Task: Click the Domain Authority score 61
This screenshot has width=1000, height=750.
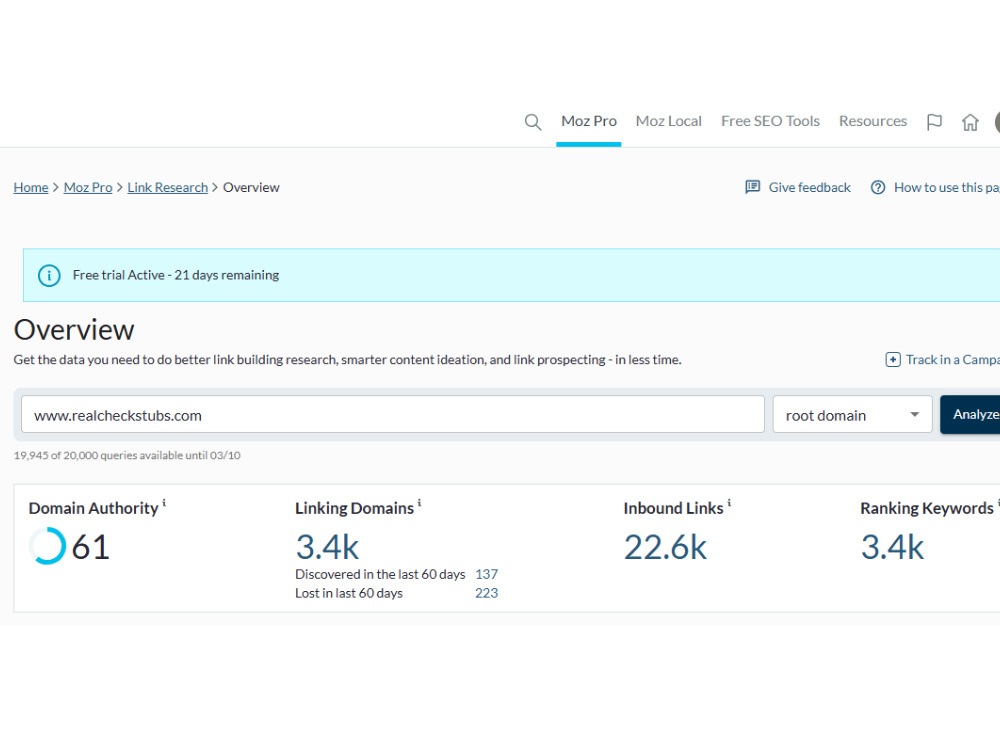Action: click(x=91, y=547)
